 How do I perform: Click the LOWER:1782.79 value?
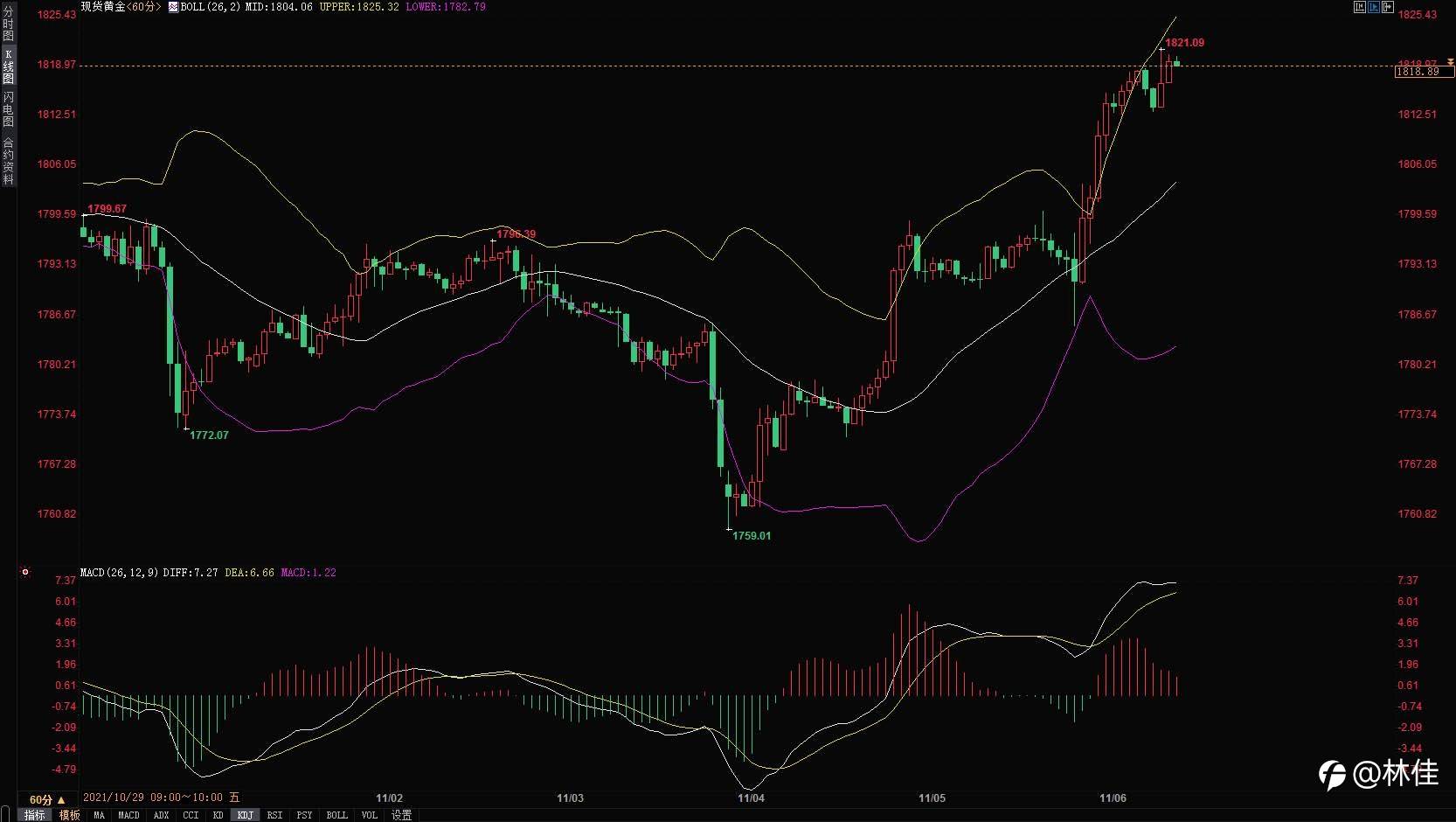pos(446,7)
